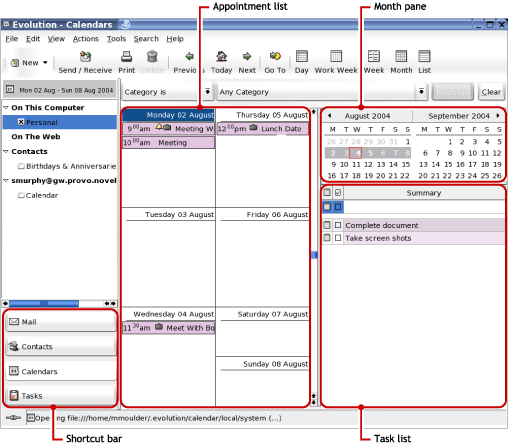508x445 pixels.
Task: Select September 15 in the month pane
Action: (x=448, y=164)
